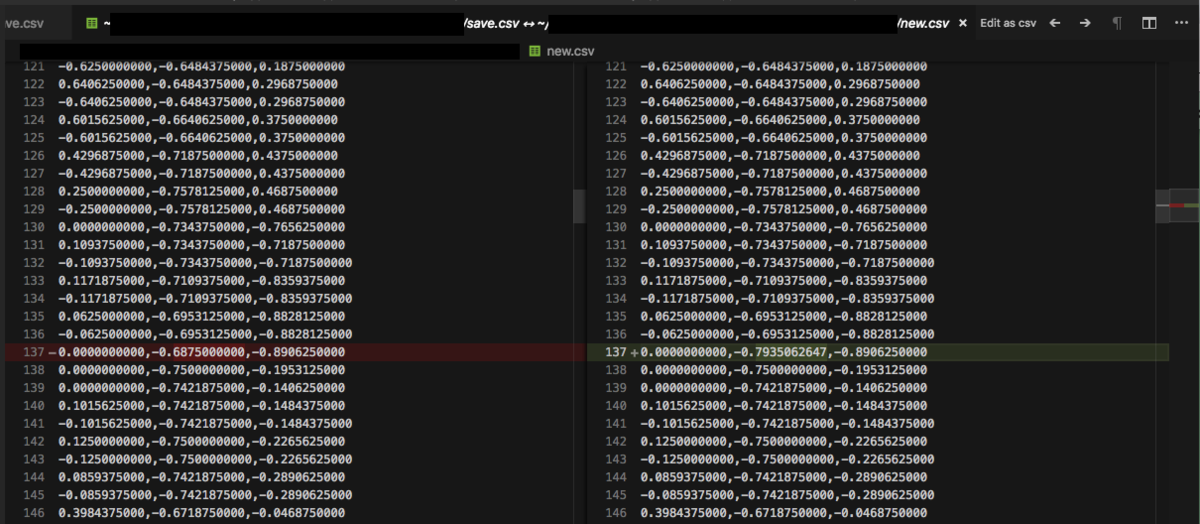Click the left pane's vertical scrollbar thumb
Screen dimensions: 1200x524
(578, 206)
